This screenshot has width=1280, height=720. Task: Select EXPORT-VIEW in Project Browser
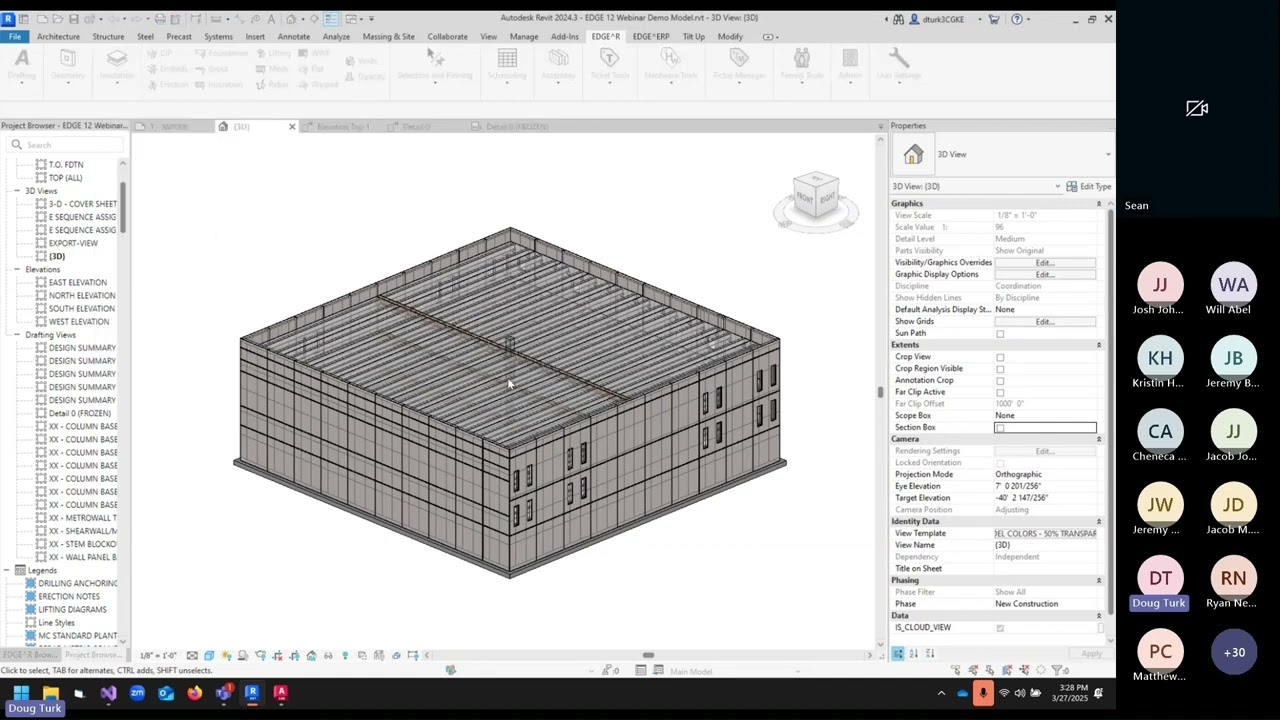click(73, 244)
